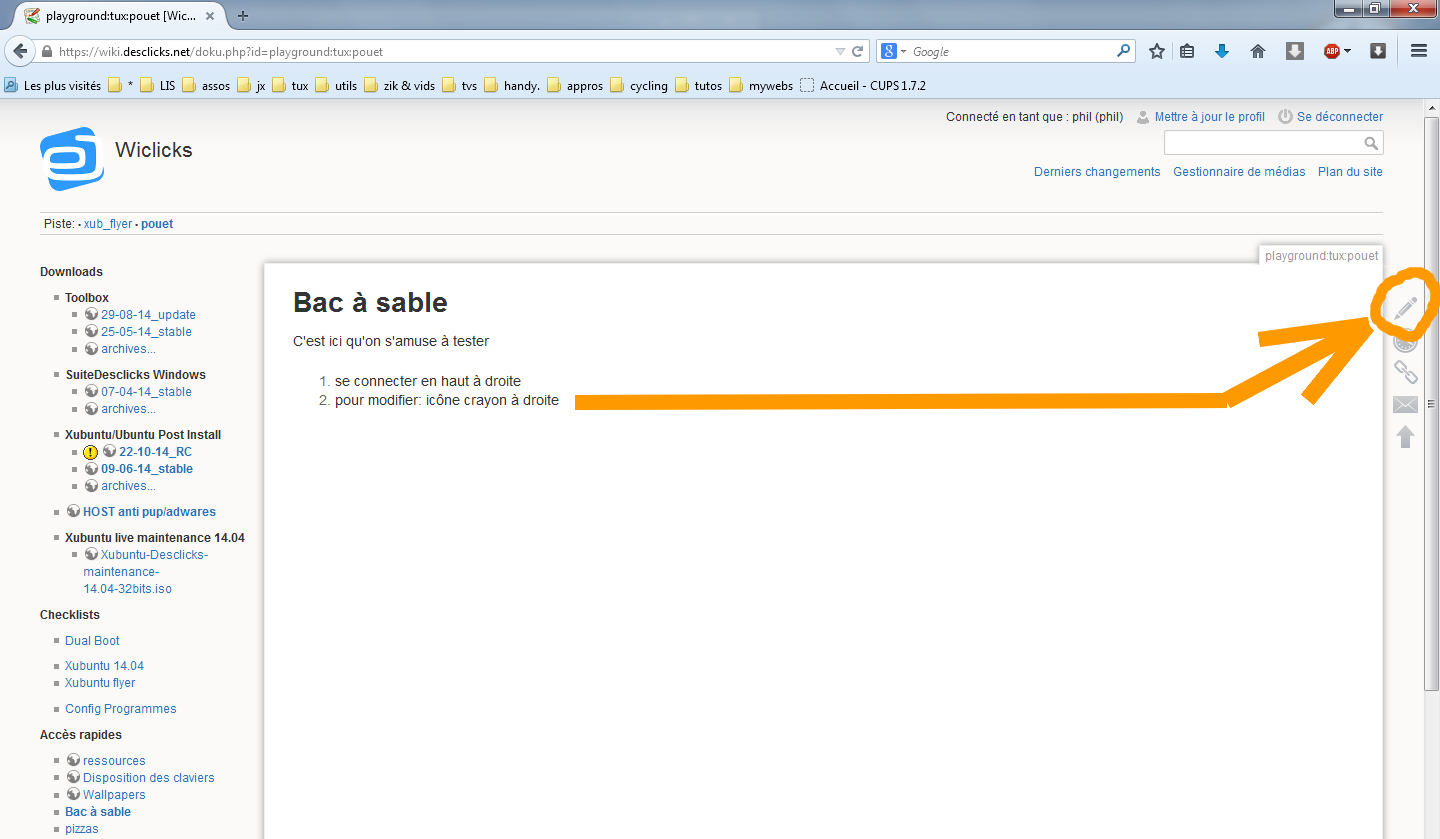Screen dimensions: 1440x839
Task: Click the wiki search input field
Action: (x=1263, y=143)
